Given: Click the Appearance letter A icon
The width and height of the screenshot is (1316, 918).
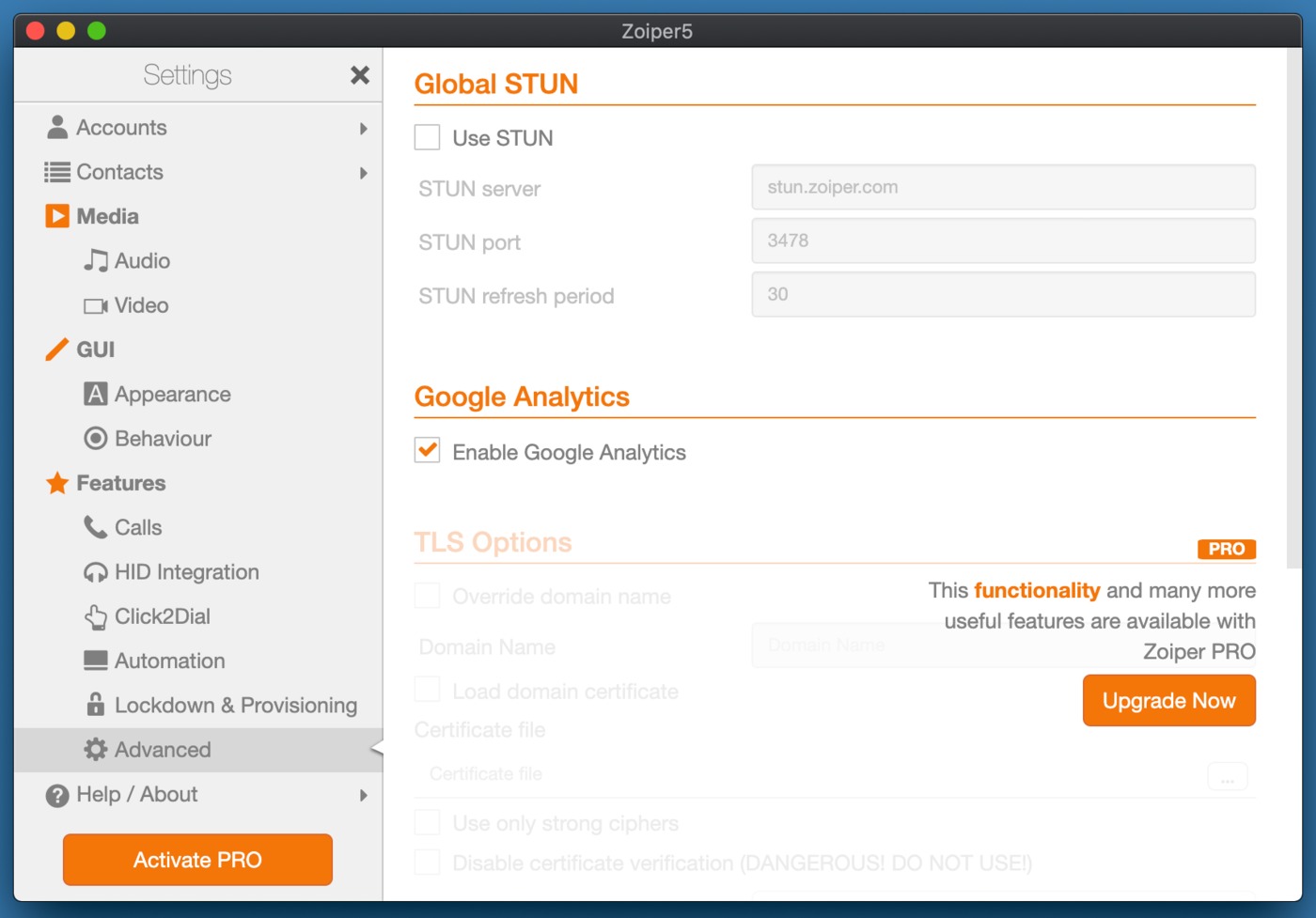Looking at the screenshot, I should pyautogui.click(x=96, y=394).
